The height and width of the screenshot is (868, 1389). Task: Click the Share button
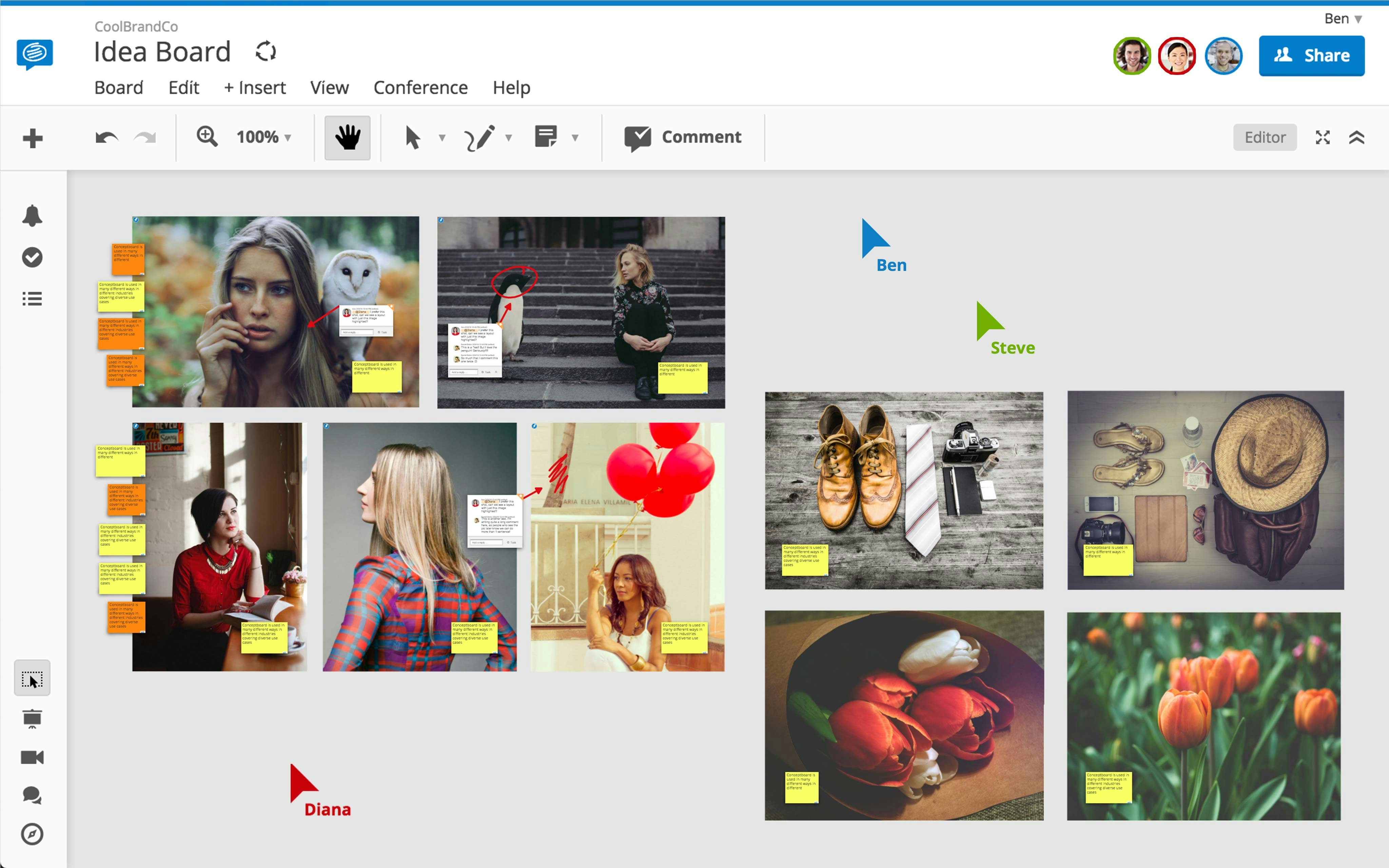(x=1312, y=55)
